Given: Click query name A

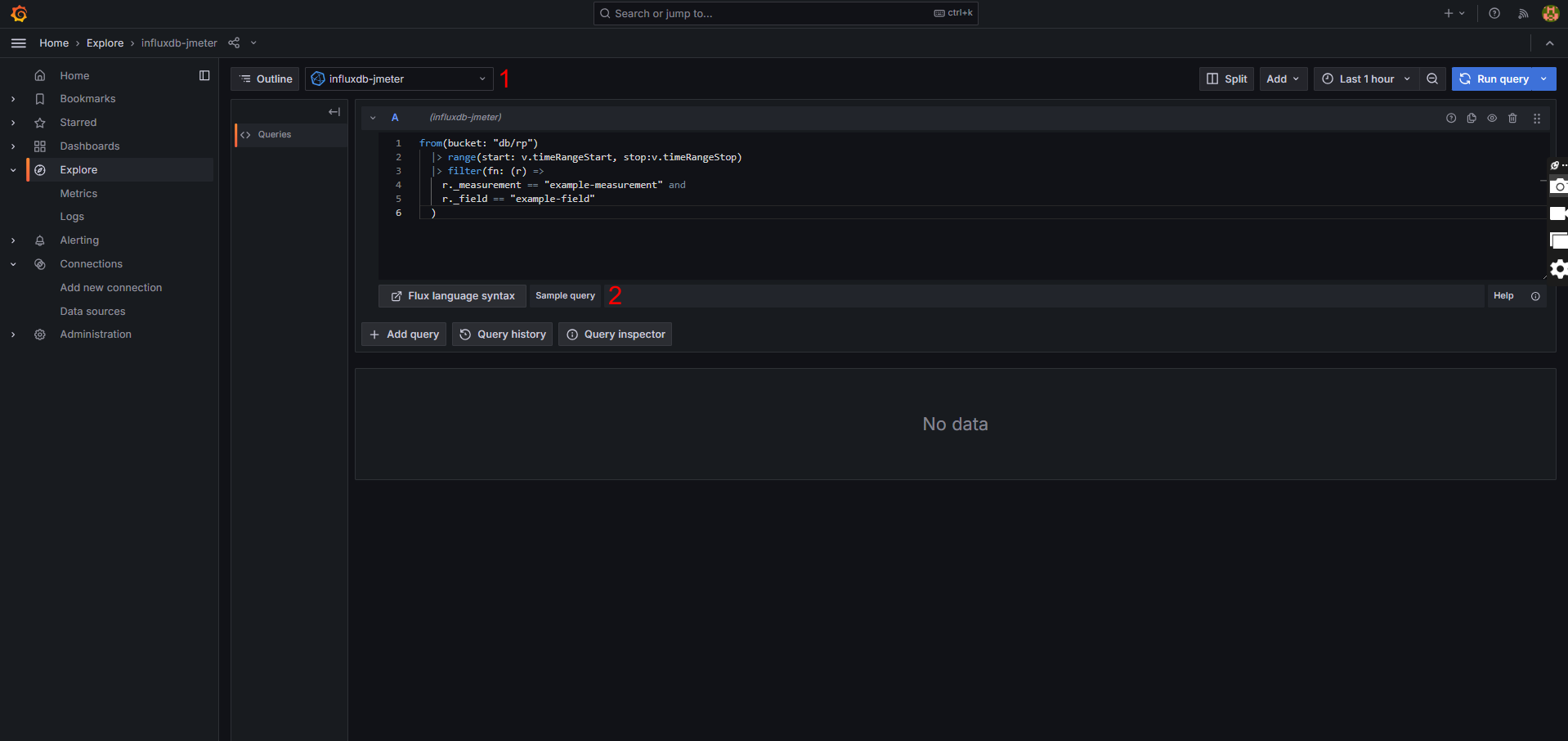Looking at the screenshot, I should coord(395,118).
